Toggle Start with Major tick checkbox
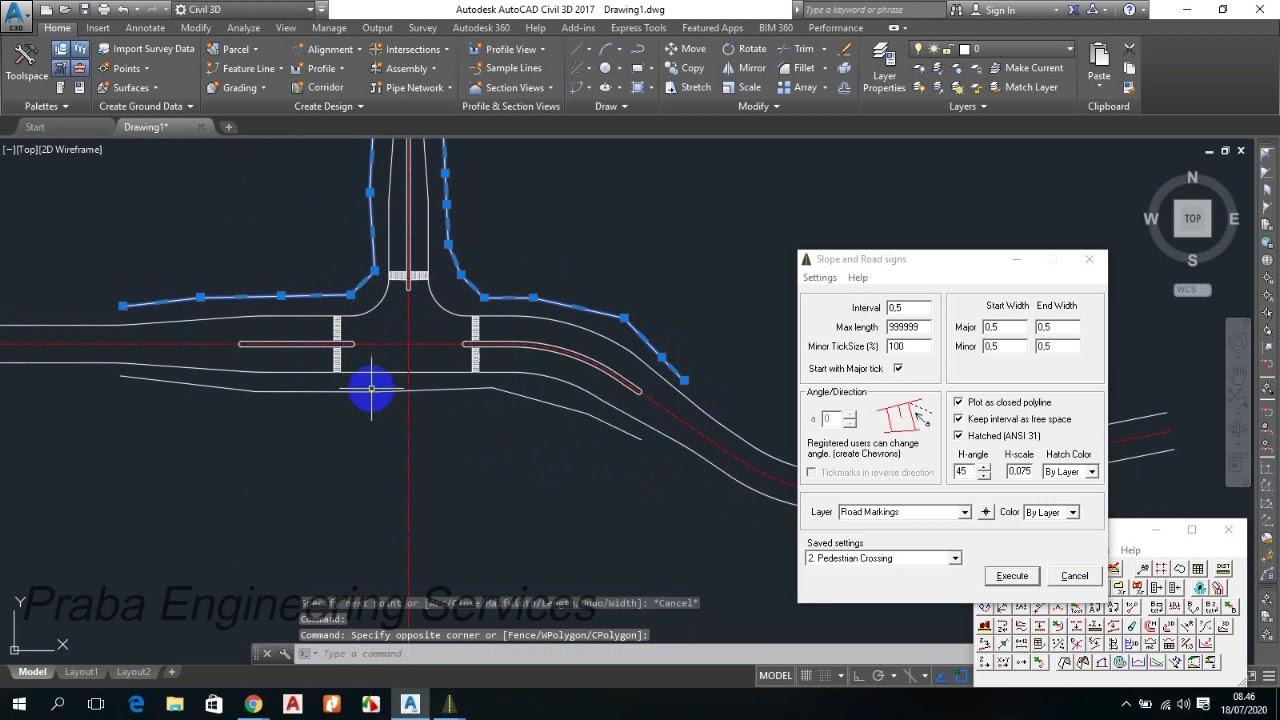 pos(898,369)
